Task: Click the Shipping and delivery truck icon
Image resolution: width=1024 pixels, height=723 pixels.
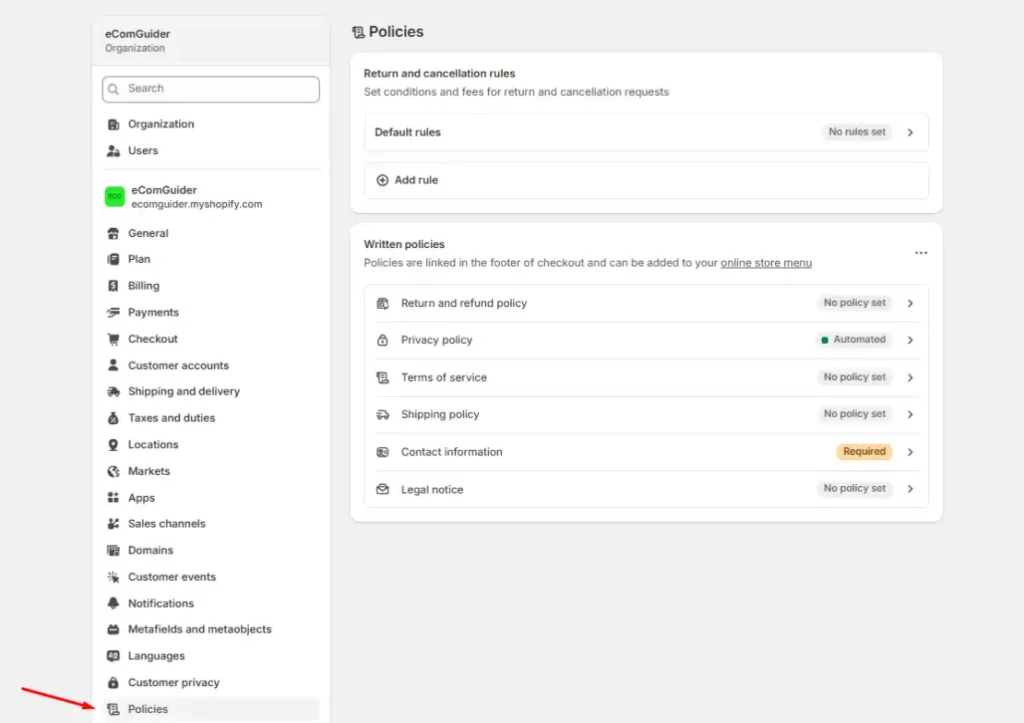Action: pos(114,392)
